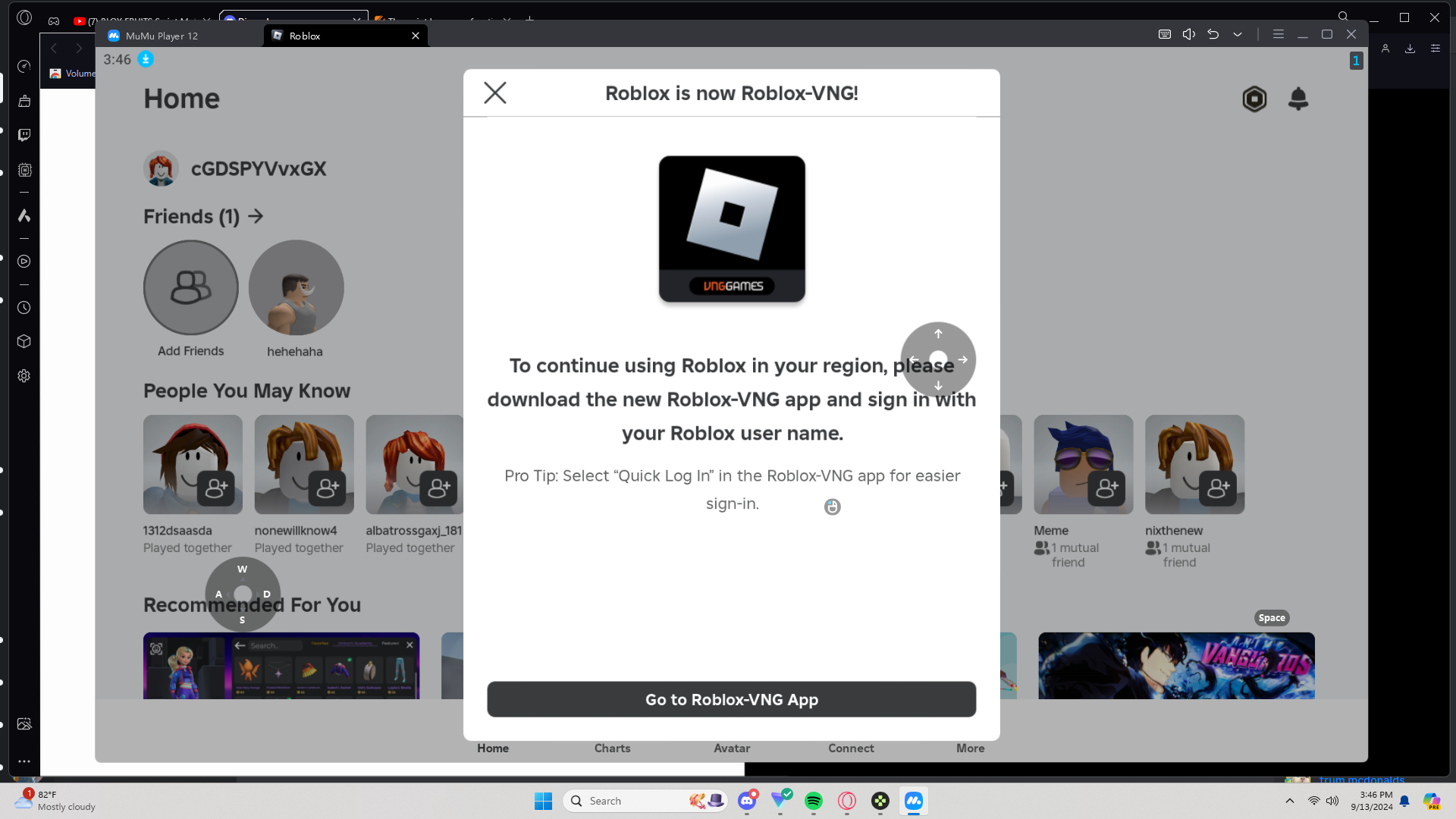Close the Roblox-VNG notice dialog
1456x819 pixels.
[x=495, y=93]
